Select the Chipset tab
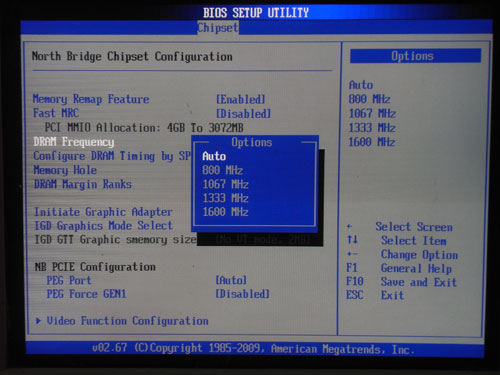Screen dimensions: 500x375 pyautogui.click(x=218, y=28)
